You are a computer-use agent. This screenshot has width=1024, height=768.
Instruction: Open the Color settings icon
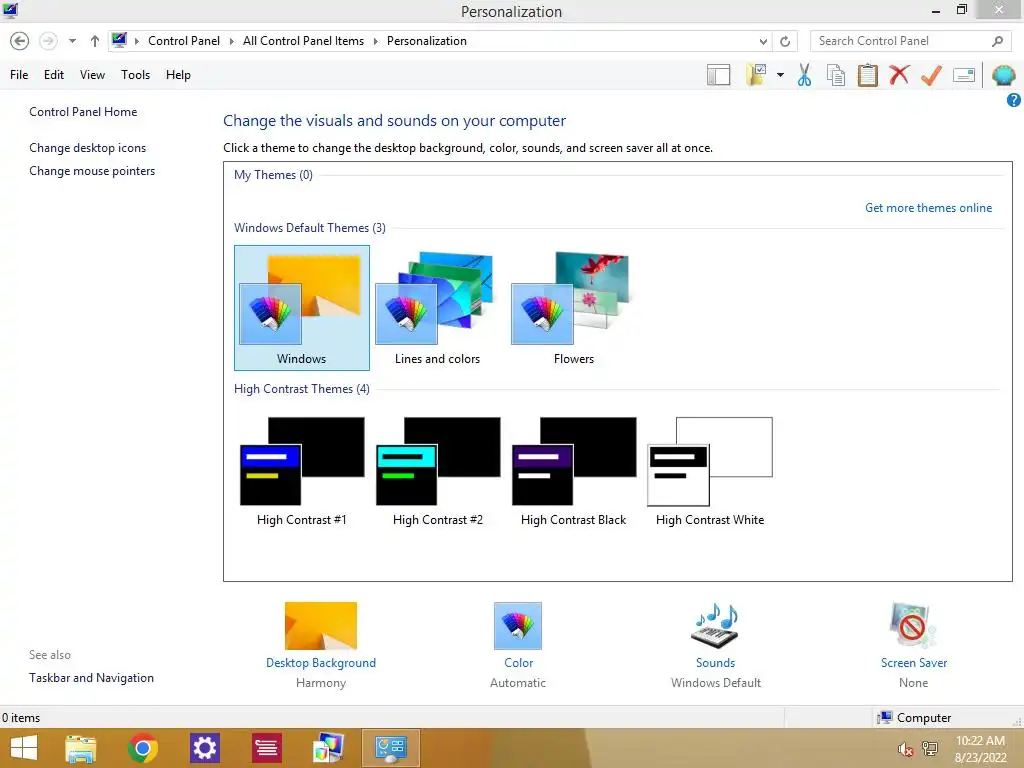click(x=518, y=626)
